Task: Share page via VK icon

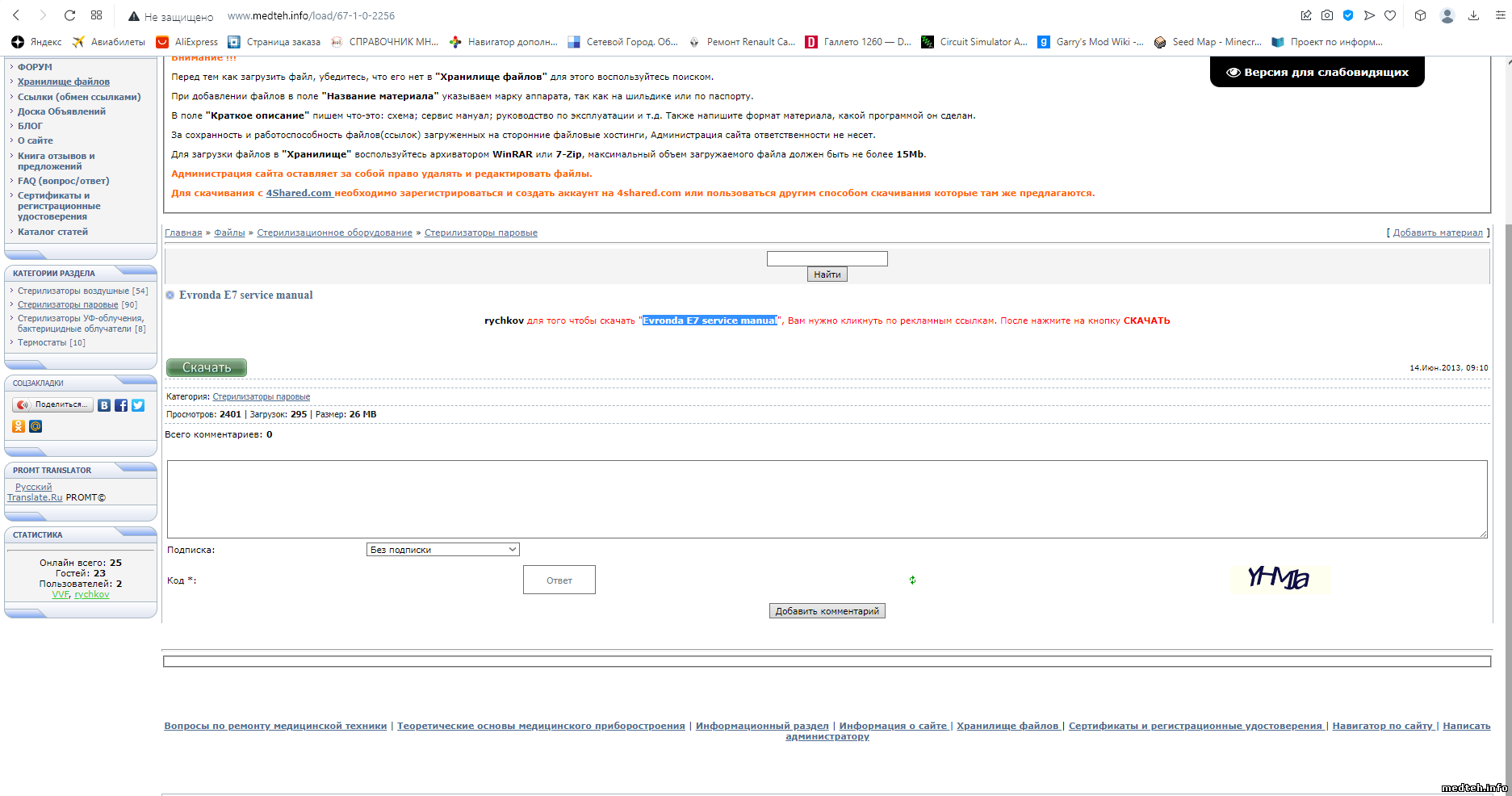Action: point(104,405)
